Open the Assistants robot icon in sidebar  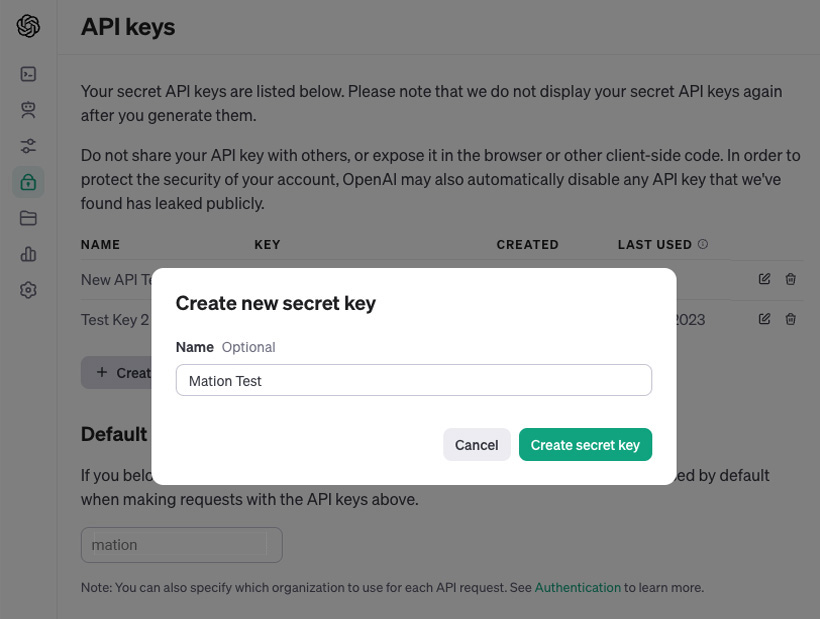click(x=28, y=110)
